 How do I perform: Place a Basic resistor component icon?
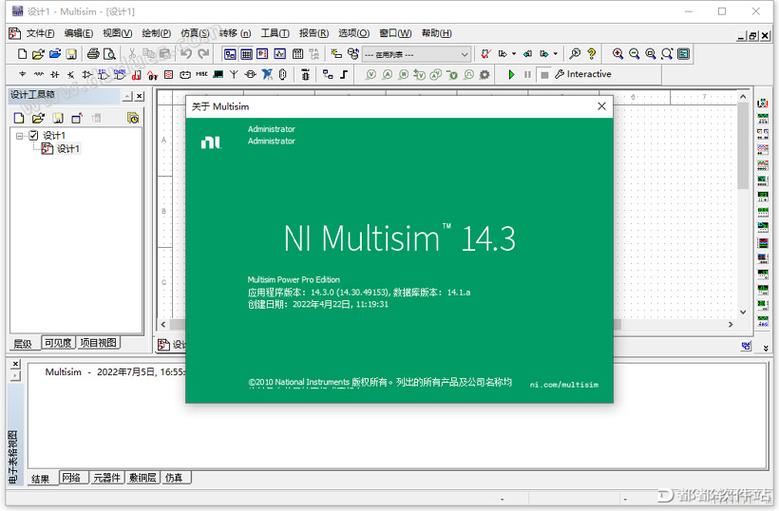point(39,74)
